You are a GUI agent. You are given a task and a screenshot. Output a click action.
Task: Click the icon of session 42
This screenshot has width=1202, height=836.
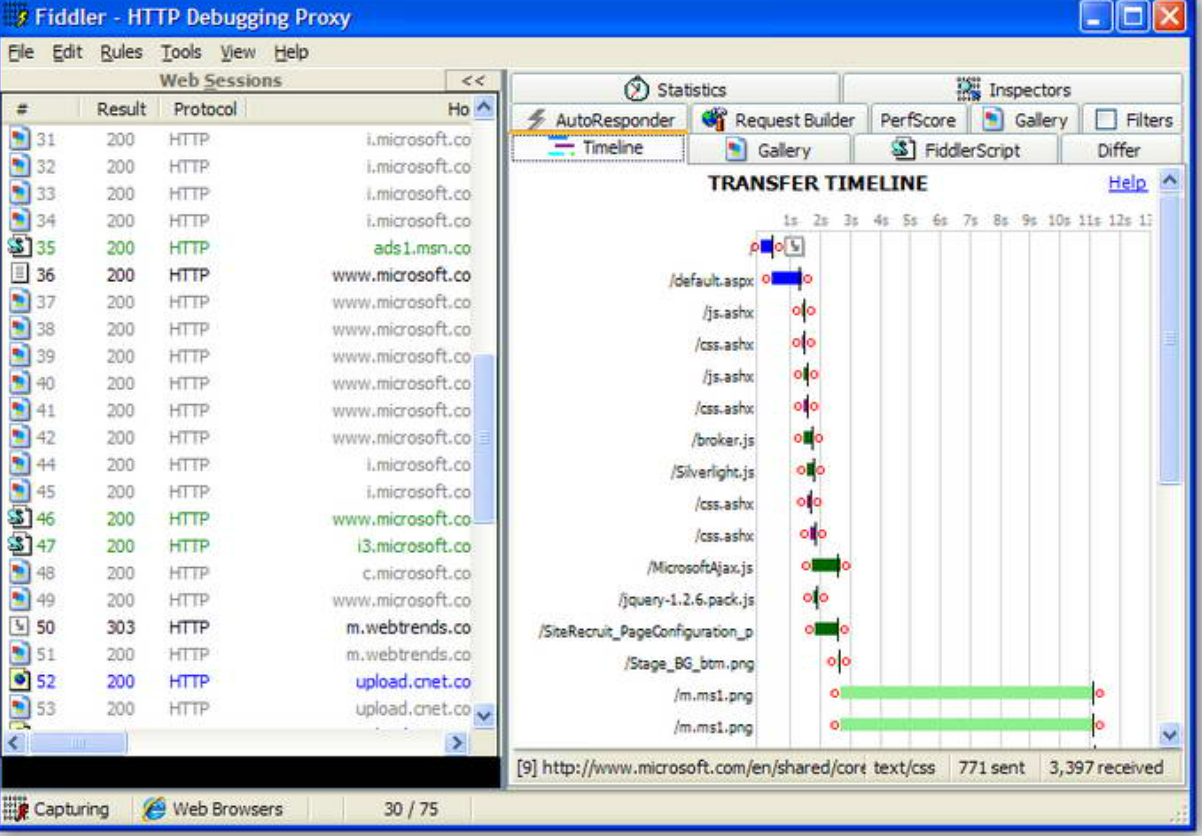tap(19, 437)
